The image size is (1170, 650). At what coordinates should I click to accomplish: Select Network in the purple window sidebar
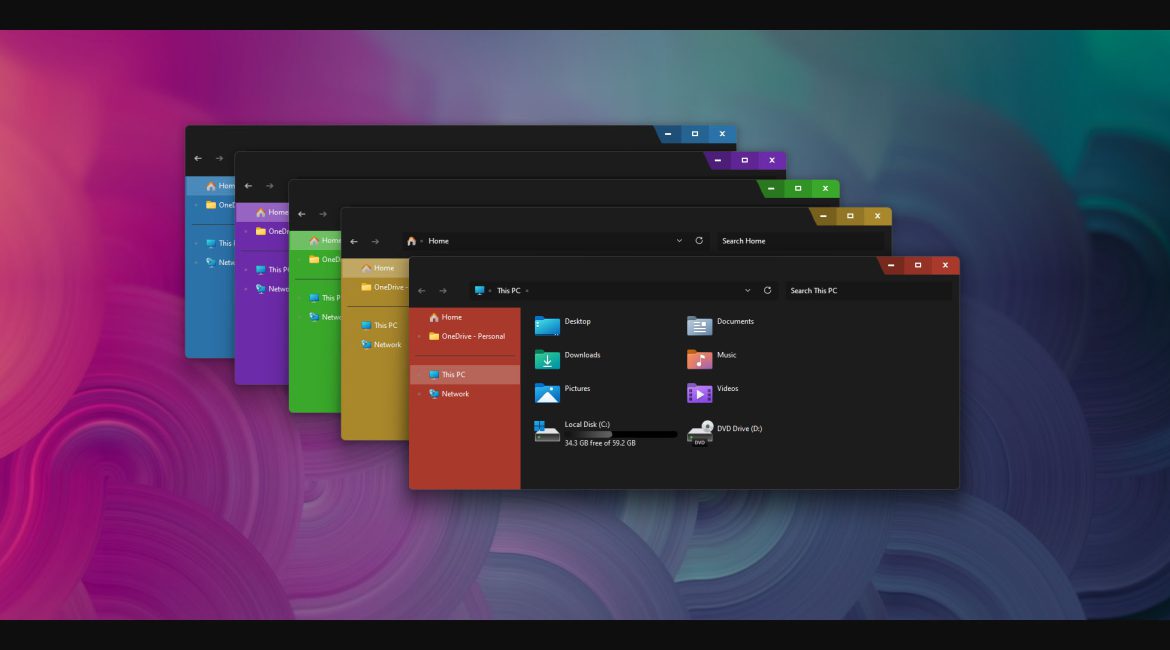pyautogui.click(x=263, y=289)
